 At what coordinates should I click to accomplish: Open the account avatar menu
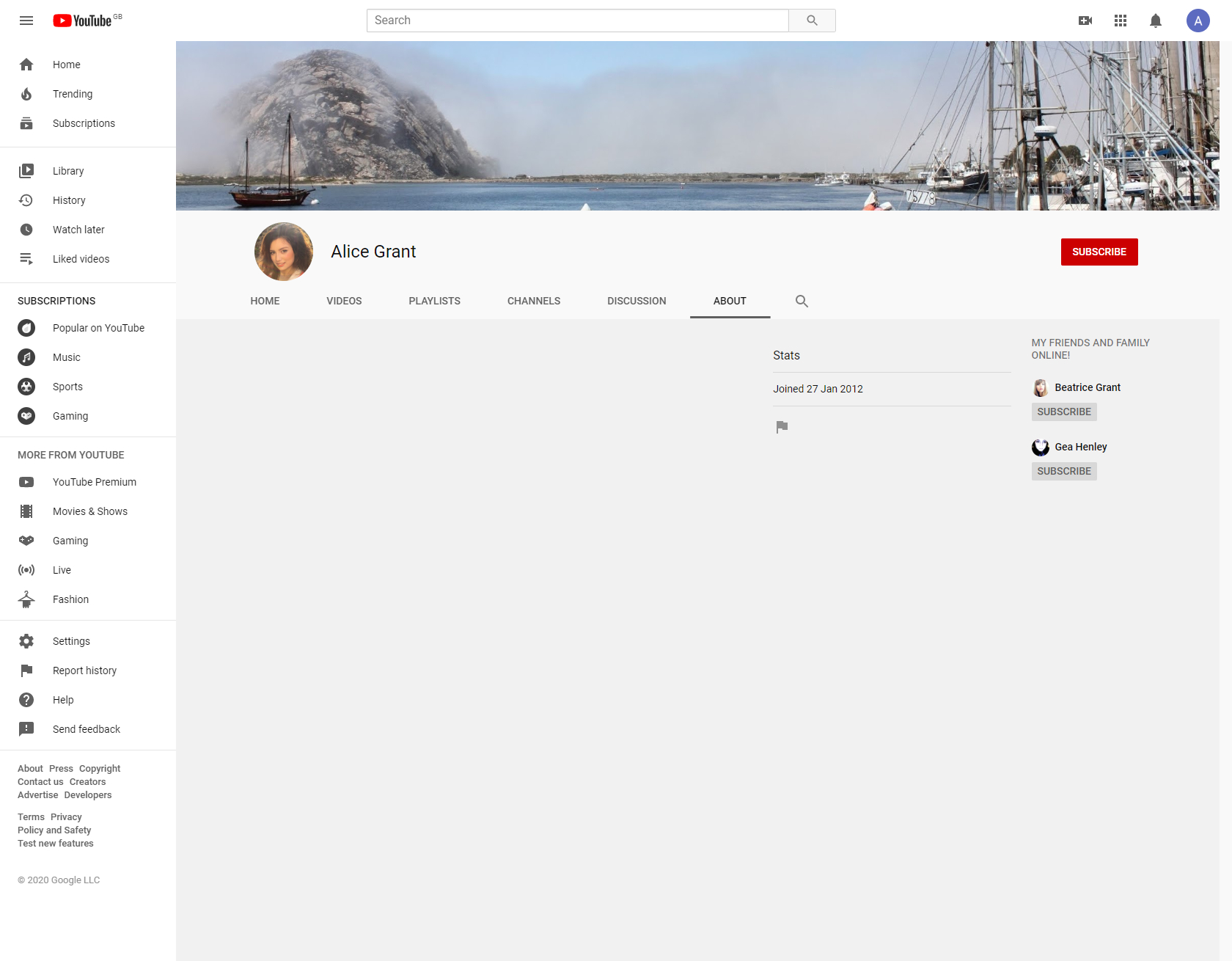[1198, 21]
